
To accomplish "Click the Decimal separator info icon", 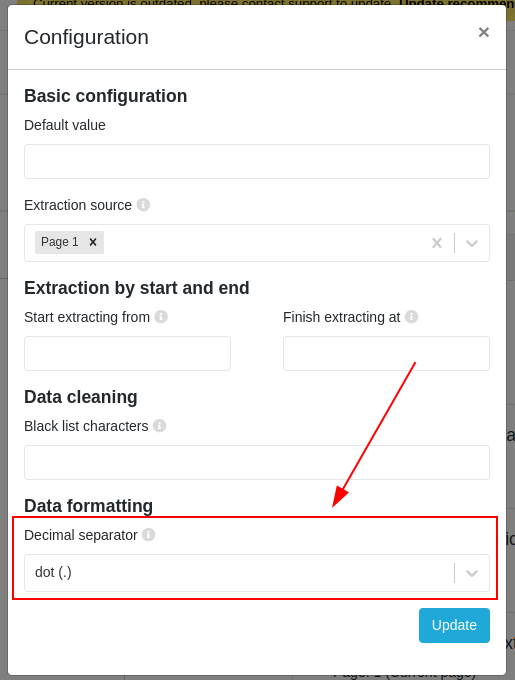I will pos(149,535).
